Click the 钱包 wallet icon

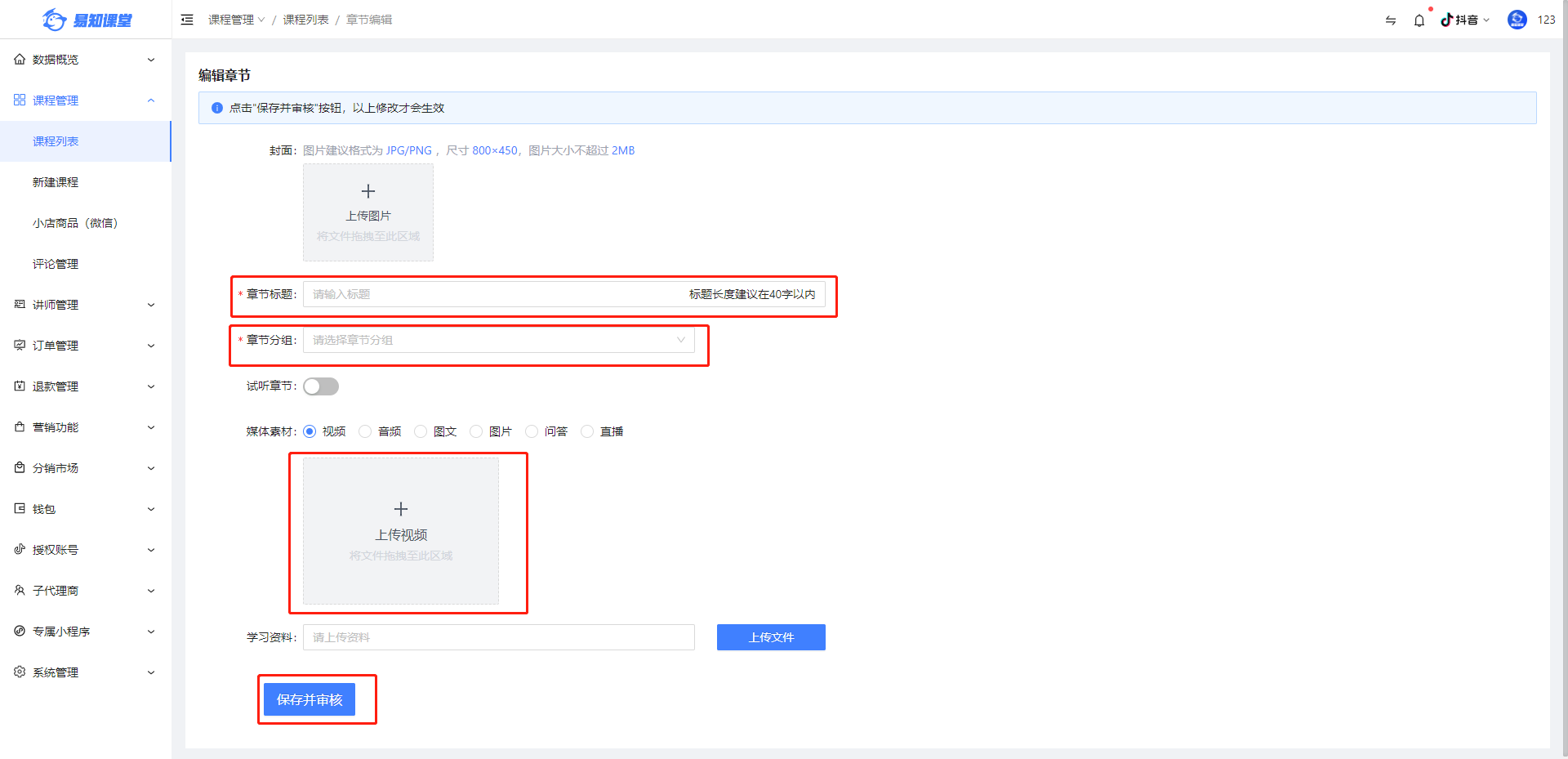point(20,509)
